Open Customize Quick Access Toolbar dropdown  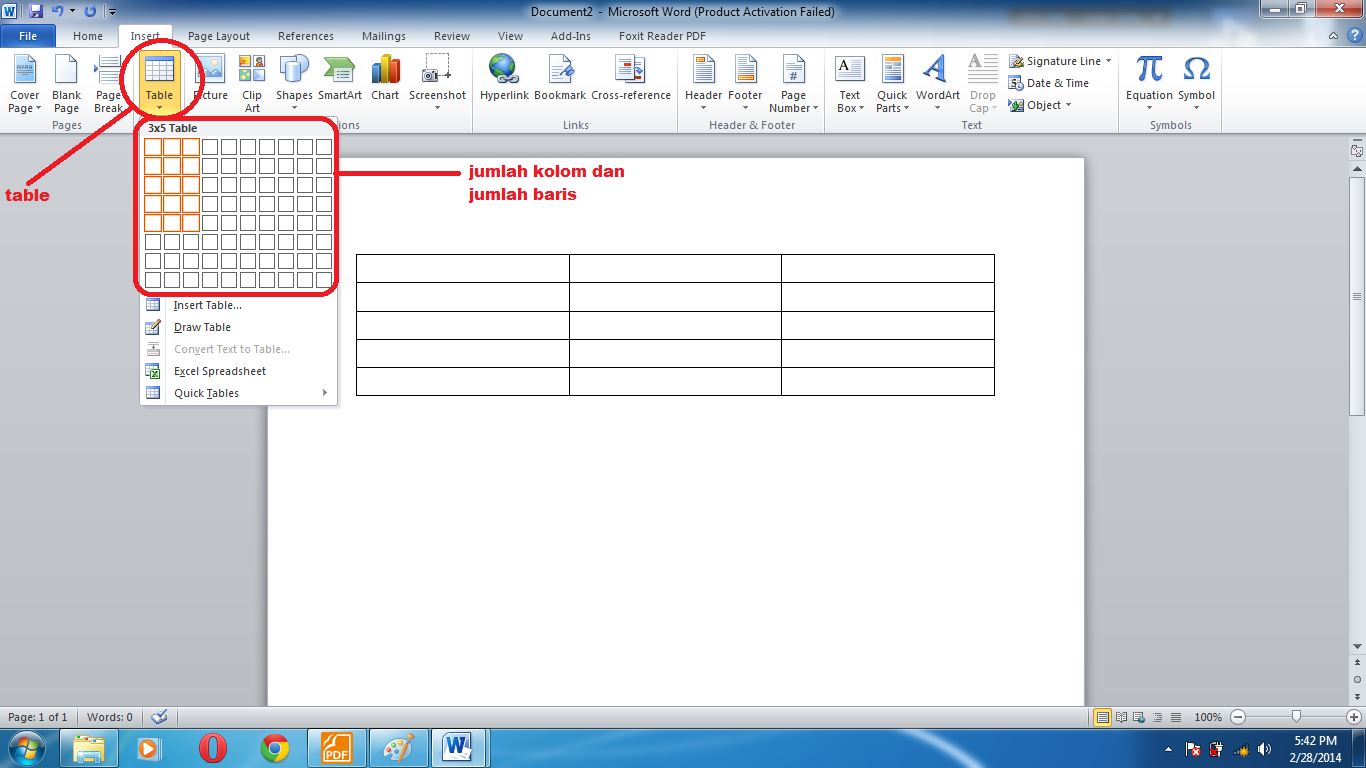111,12
